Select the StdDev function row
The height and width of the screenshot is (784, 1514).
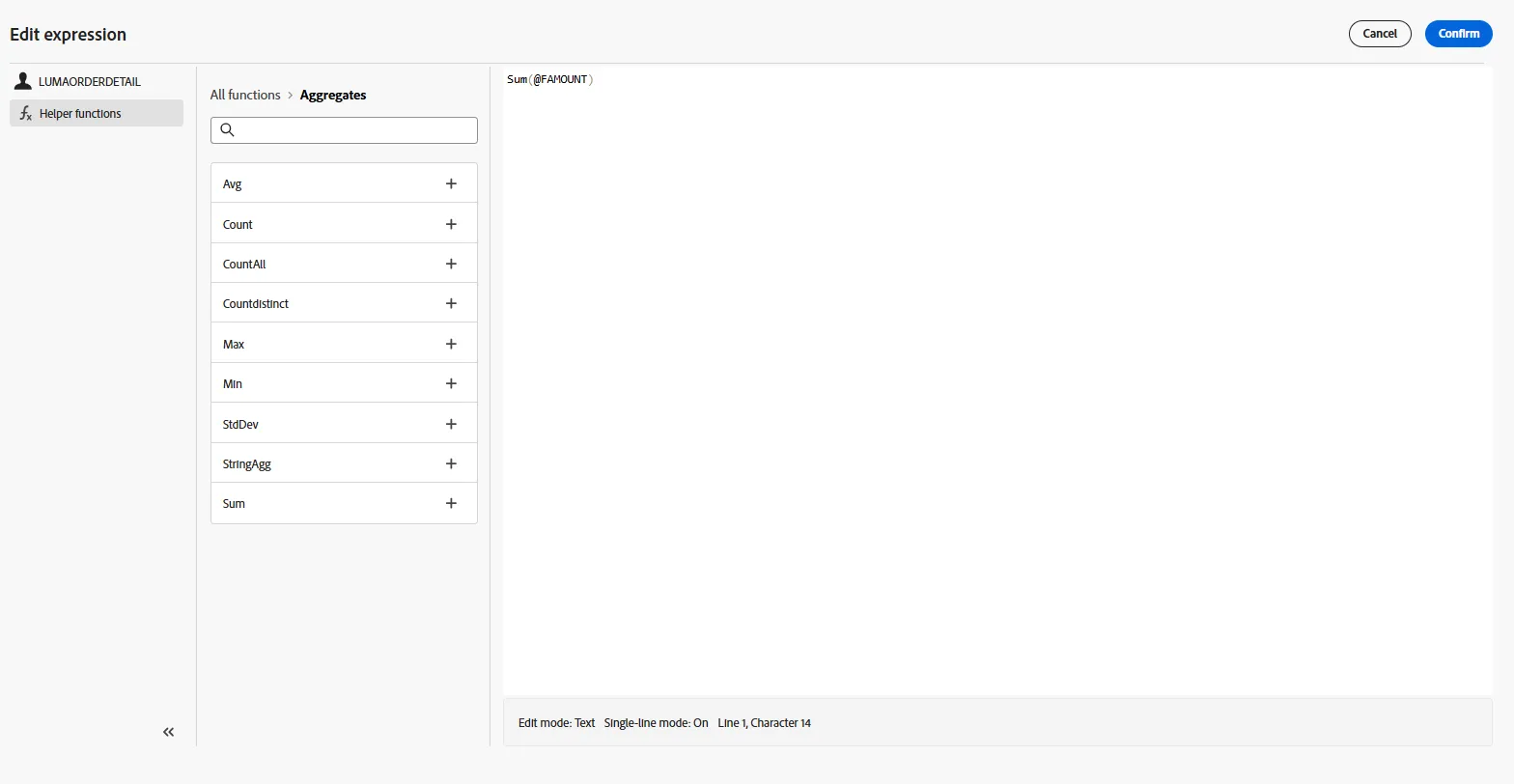pos(344,424)
